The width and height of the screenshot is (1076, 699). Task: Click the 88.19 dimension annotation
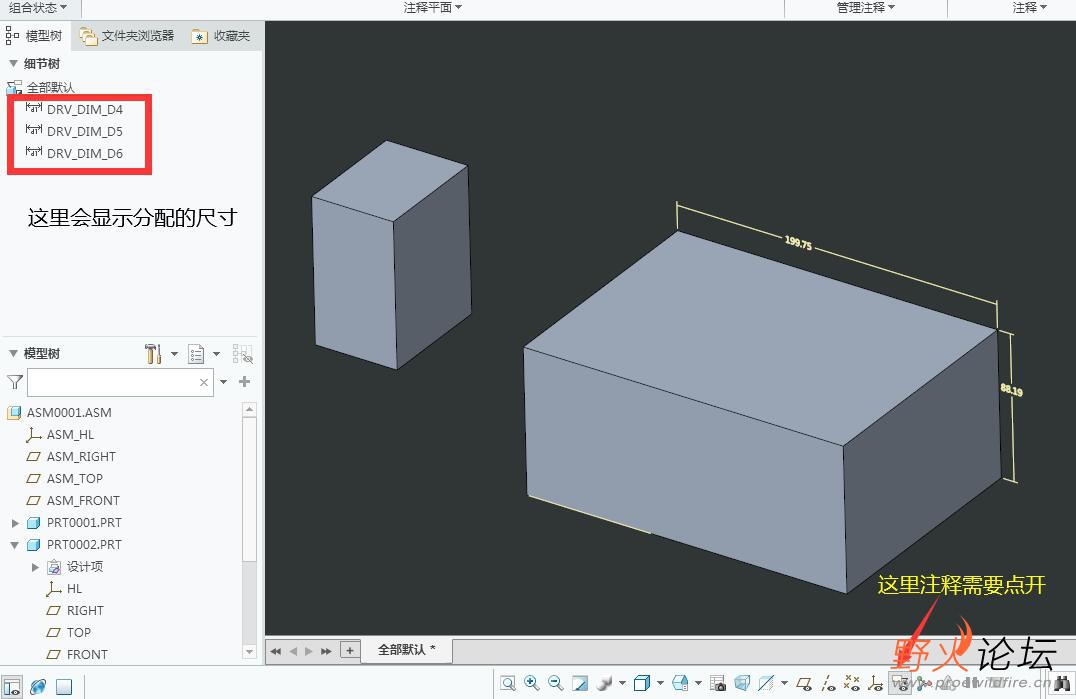tap(1011, 390)
